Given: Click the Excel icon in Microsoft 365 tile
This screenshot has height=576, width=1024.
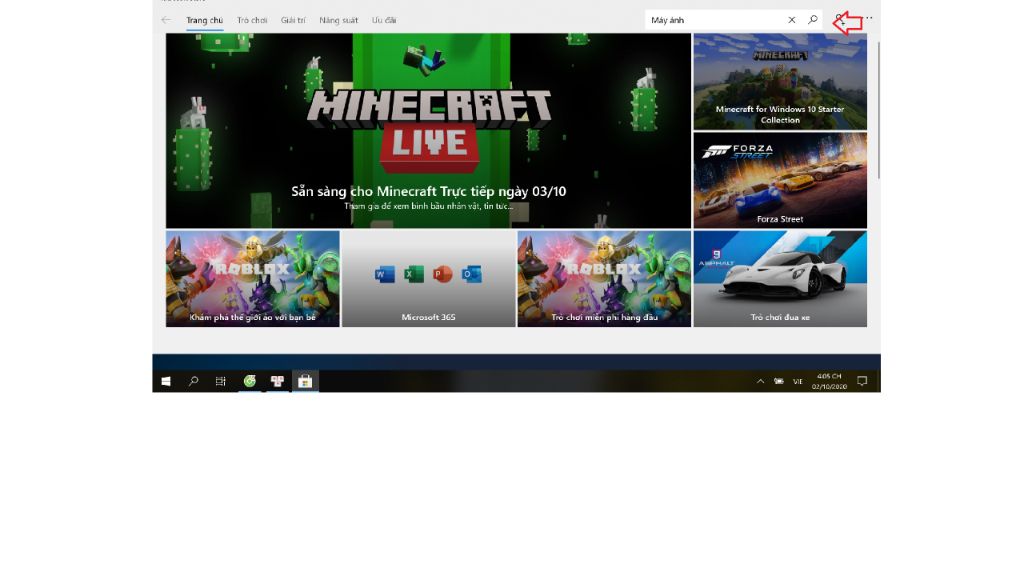Looking at the screenshot, I should (413, 274).
